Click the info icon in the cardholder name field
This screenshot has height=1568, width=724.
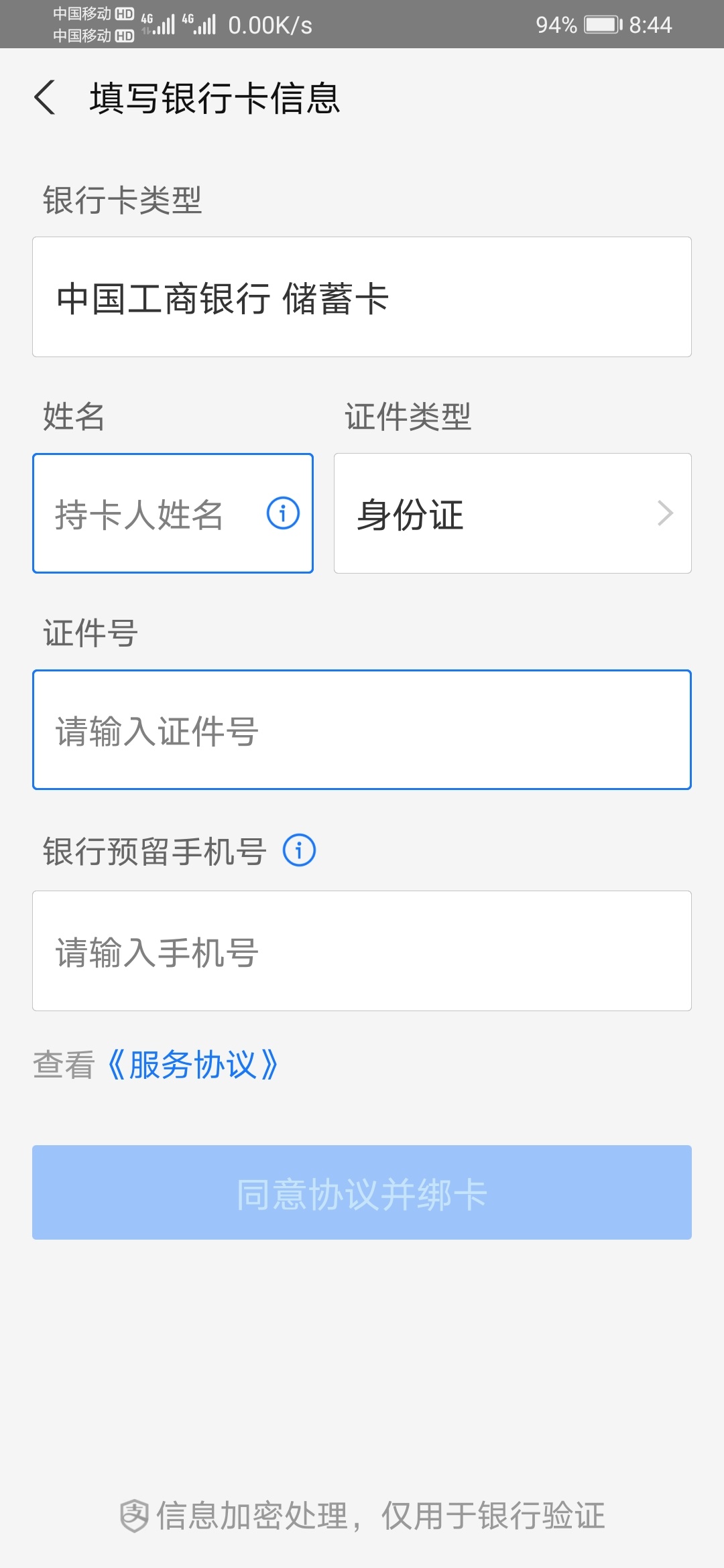(283, 513)
